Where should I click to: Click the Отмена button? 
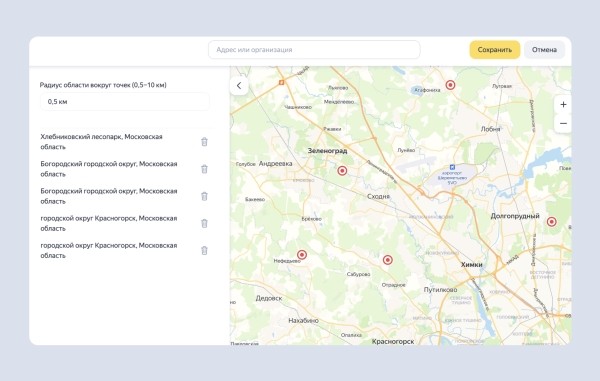[544, 50]
